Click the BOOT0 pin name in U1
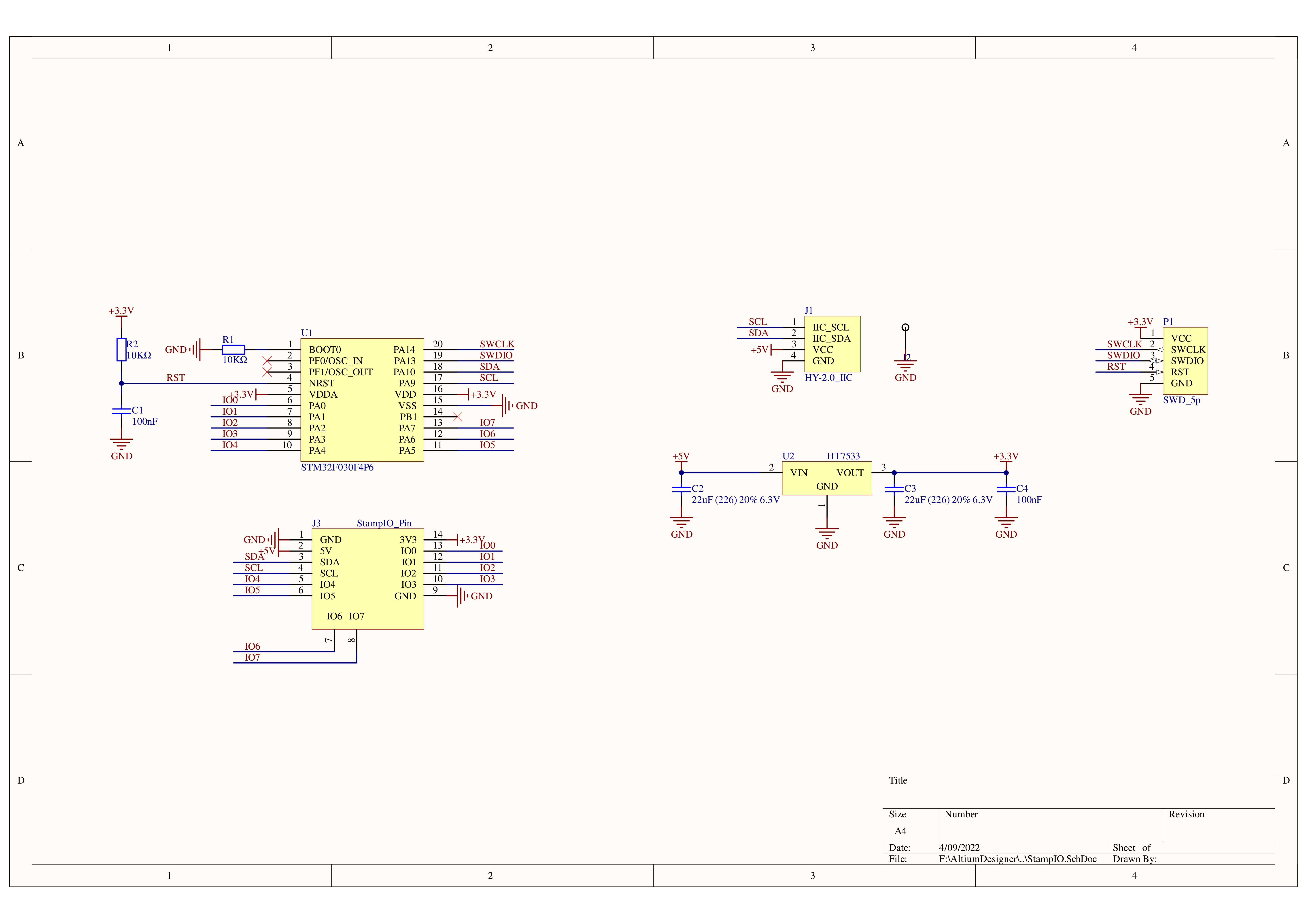The height and width of the screenshot is (924, 1308). (x=325, y=350)
